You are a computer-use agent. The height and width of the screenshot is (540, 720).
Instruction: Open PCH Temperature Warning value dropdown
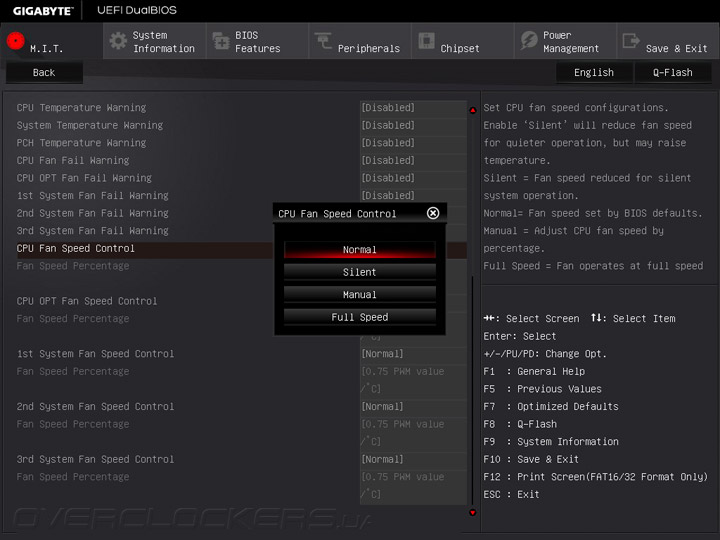(x=413, y=143)
